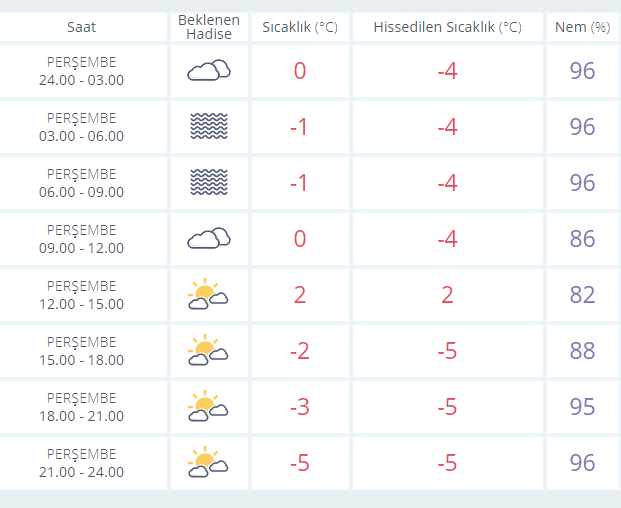This screenshot has height=508, width=621.
Task: Click the fog icon for 03.00-06.00
Action: click(208, 126)
